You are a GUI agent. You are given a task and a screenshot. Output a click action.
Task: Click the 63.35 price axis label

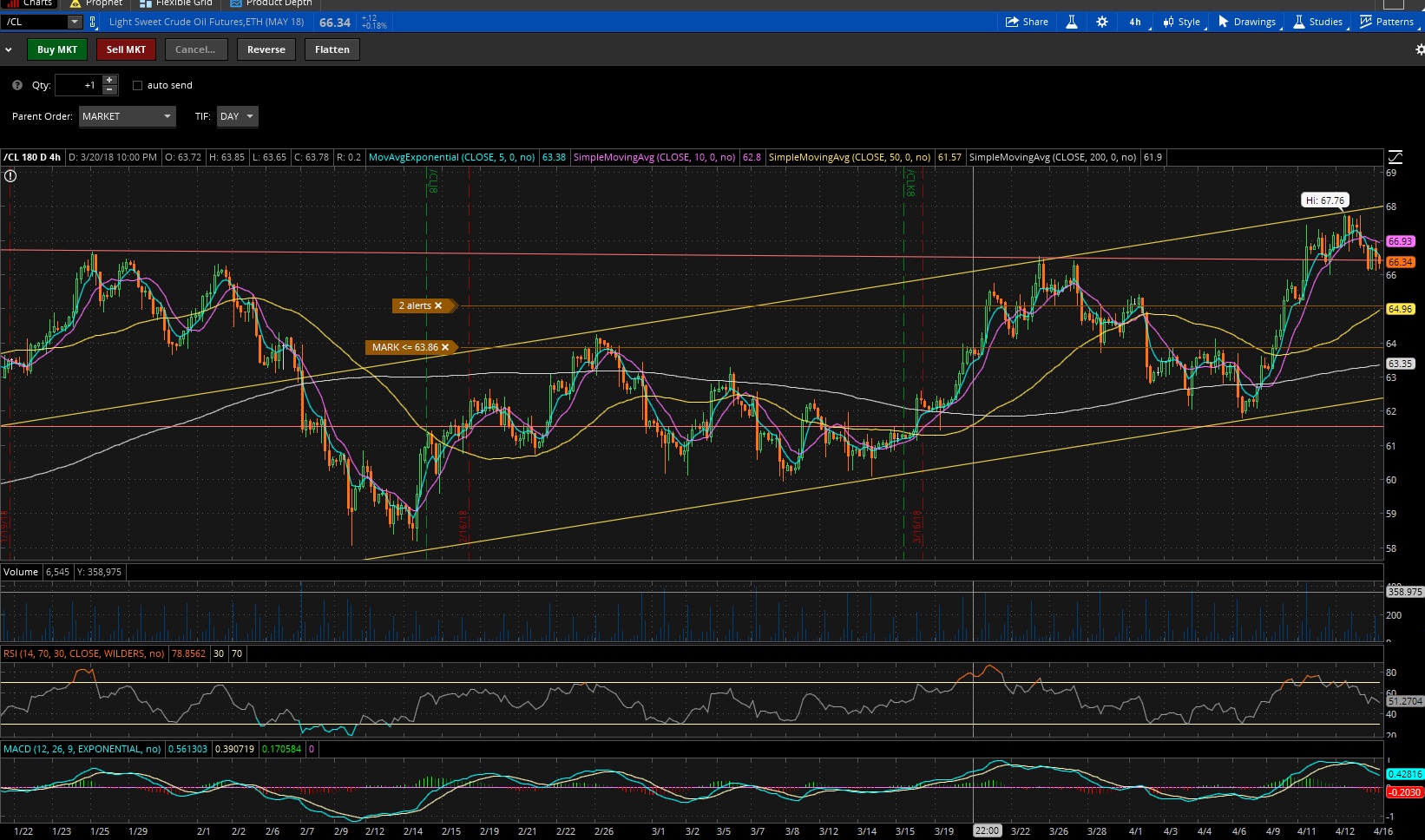tap(1400, 364)
